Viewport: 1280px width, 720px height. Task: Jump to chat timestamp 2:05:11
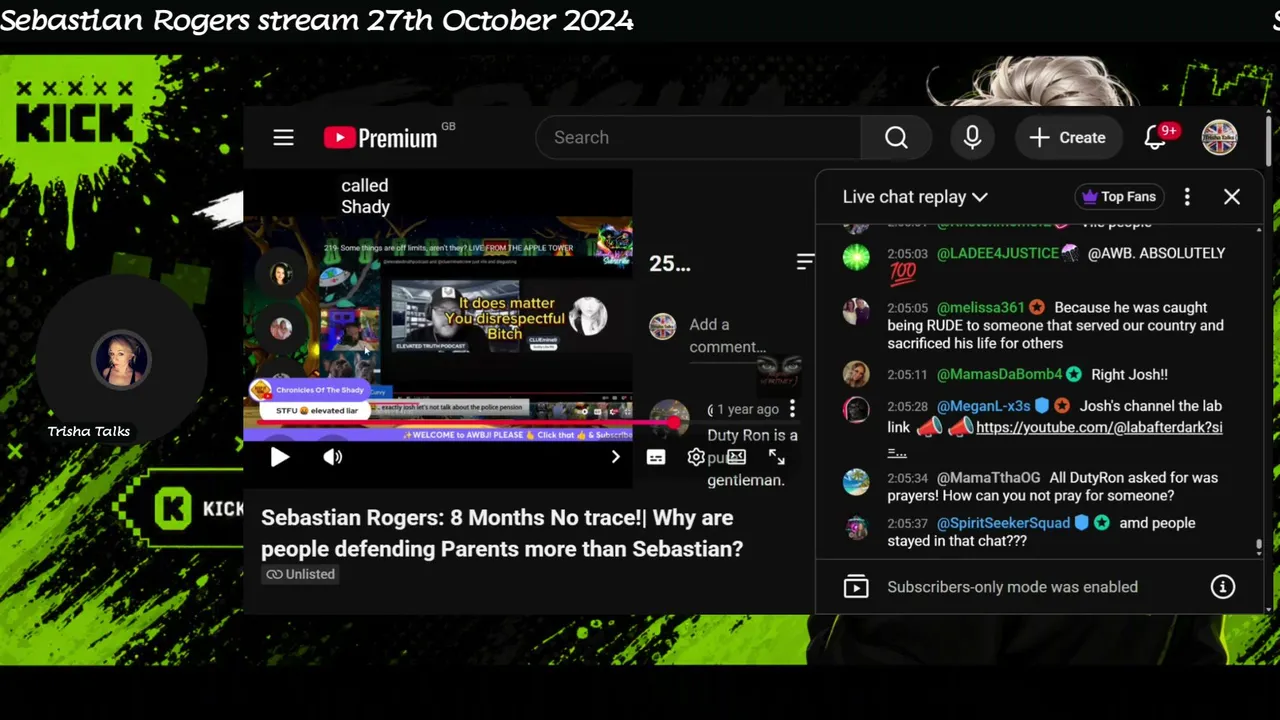pyautogui.click(x=908, y=375)
